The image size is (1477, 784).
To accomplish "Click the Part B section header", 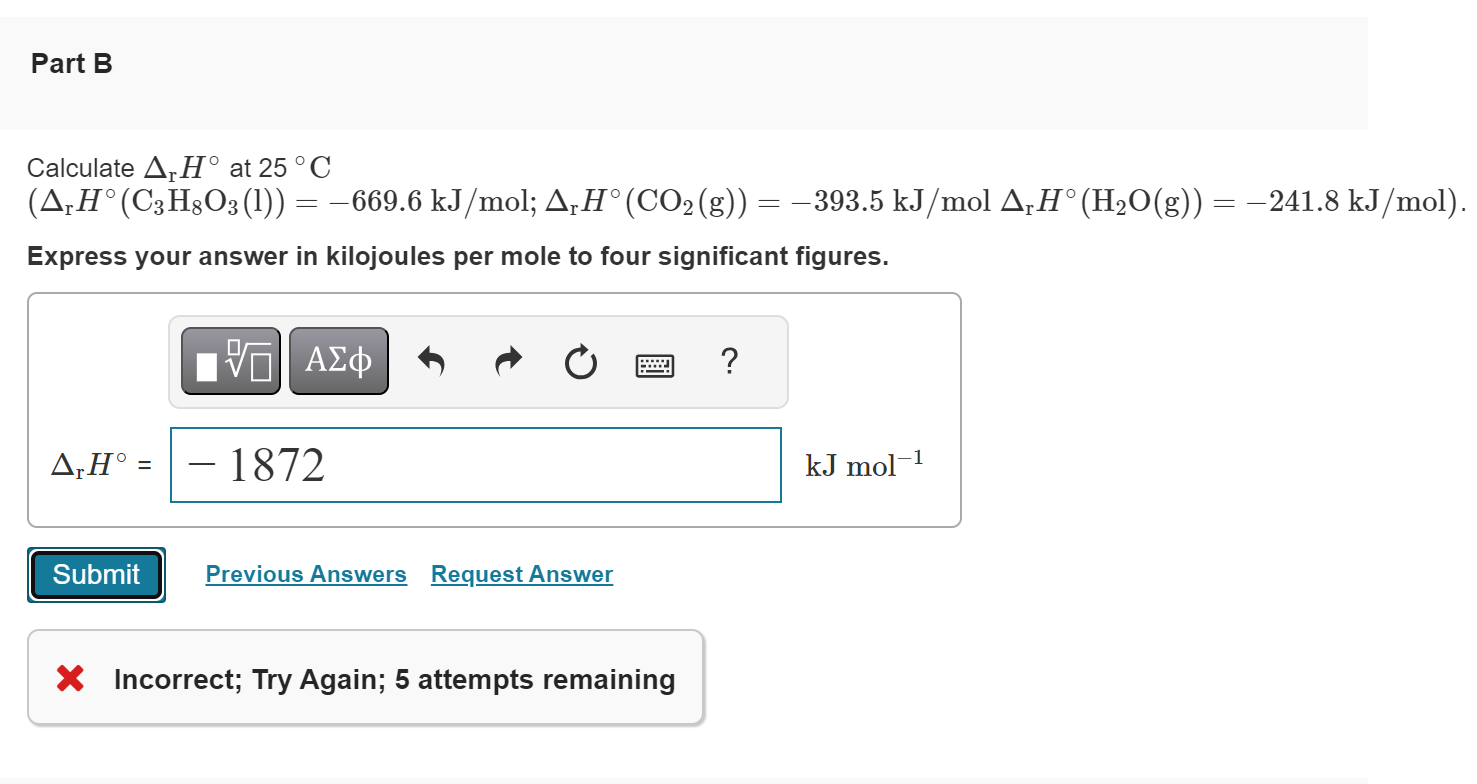I will (71, 63).
